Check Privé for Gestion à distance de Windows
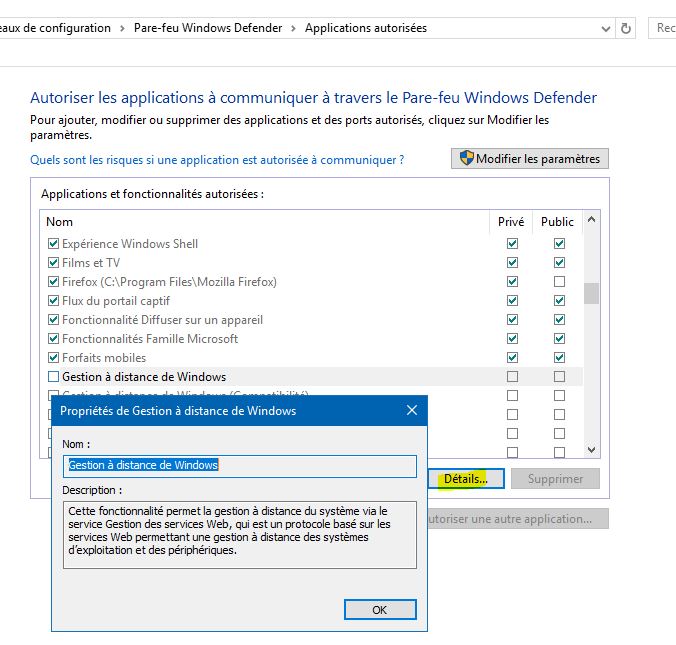The width and height of the screenshot is (676, 645). pos(512,376)
